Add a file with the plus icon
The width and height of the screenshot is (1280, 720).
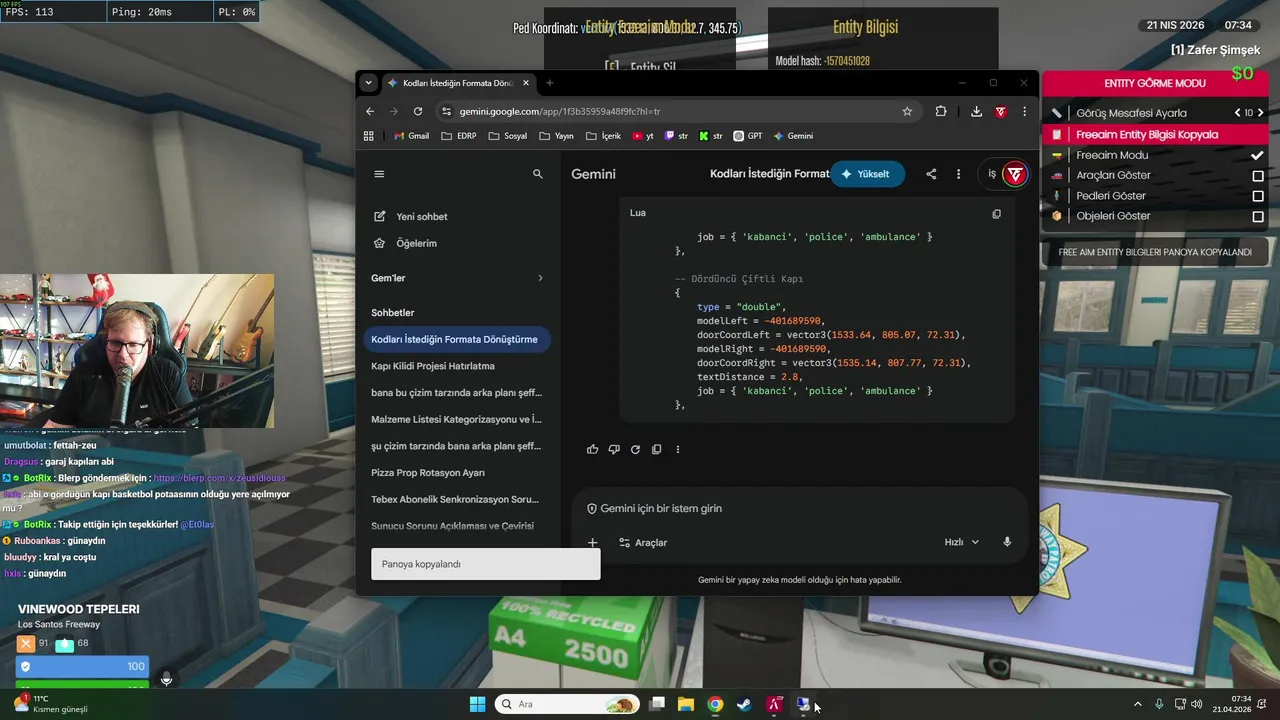pyautogui.click(x=592, y=542)
